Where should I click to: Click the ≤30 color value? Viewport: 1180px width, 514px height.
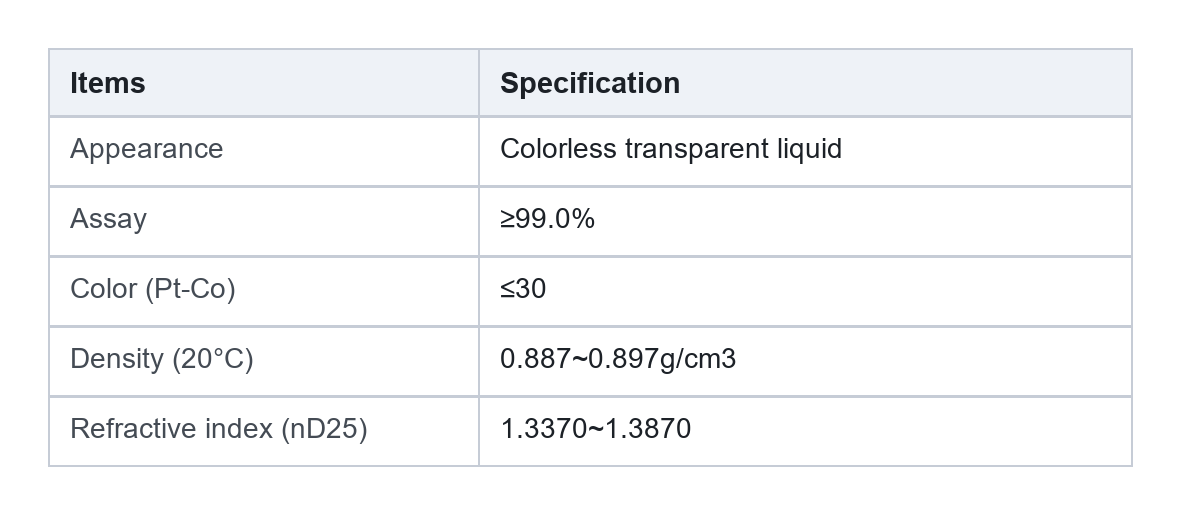pos(523,289)
